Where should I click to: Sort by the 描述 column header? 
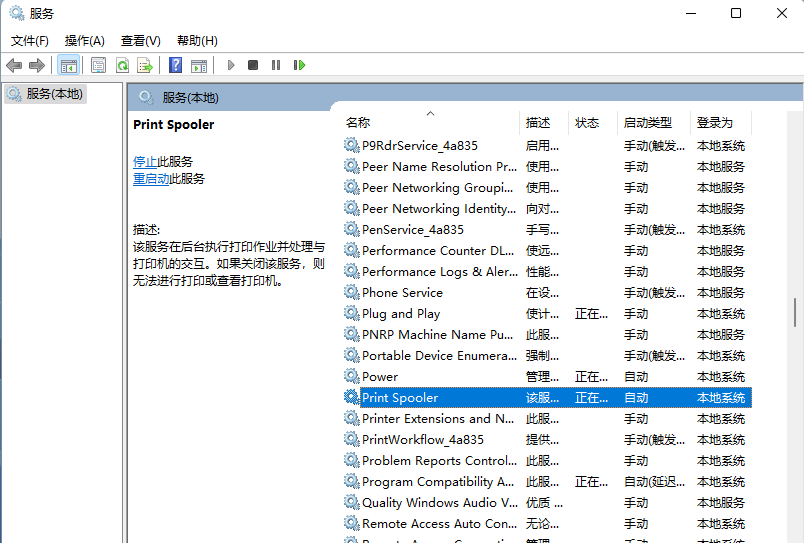(544, 123)
